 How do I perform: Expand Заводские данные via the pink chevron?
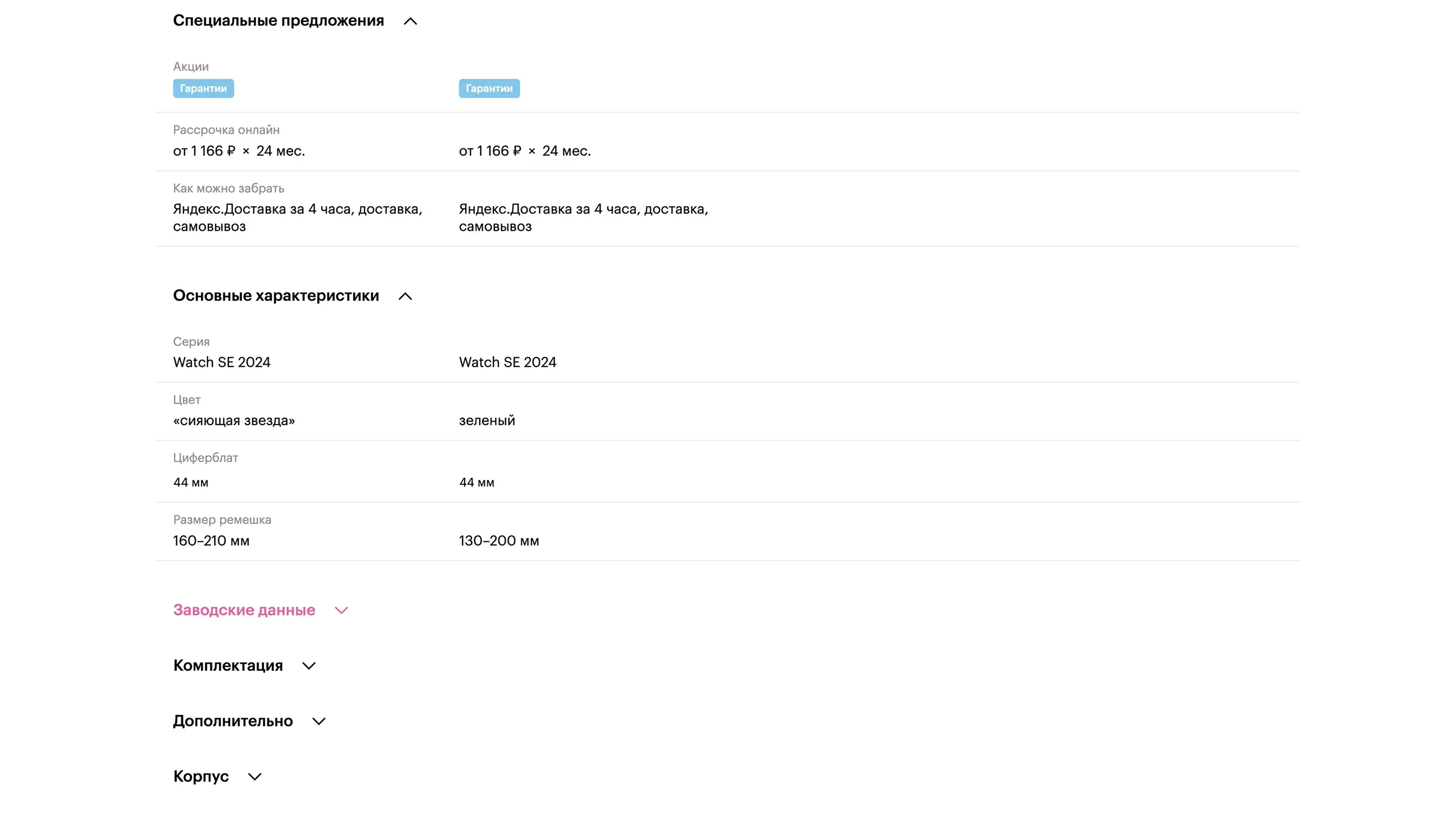tap(341, 610)
